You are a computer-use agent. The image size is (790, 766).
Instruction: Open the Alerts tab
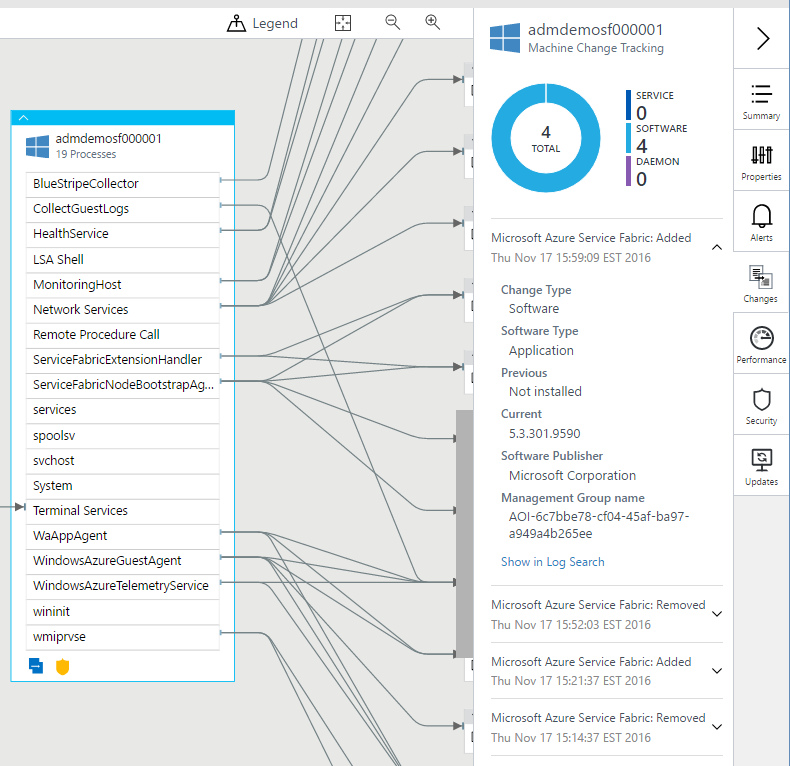(761, 223)
